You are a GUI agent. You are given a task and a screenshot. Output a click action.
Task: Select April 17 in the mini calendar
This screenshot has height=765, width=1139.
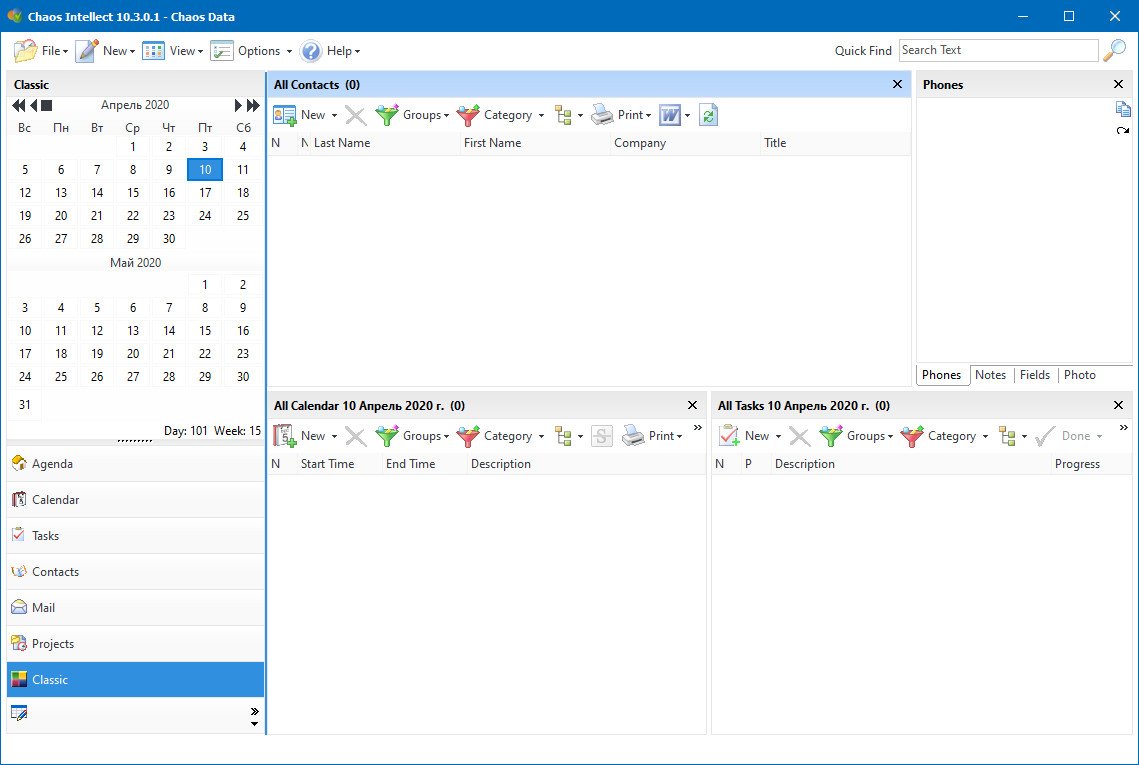pos(205,193)
